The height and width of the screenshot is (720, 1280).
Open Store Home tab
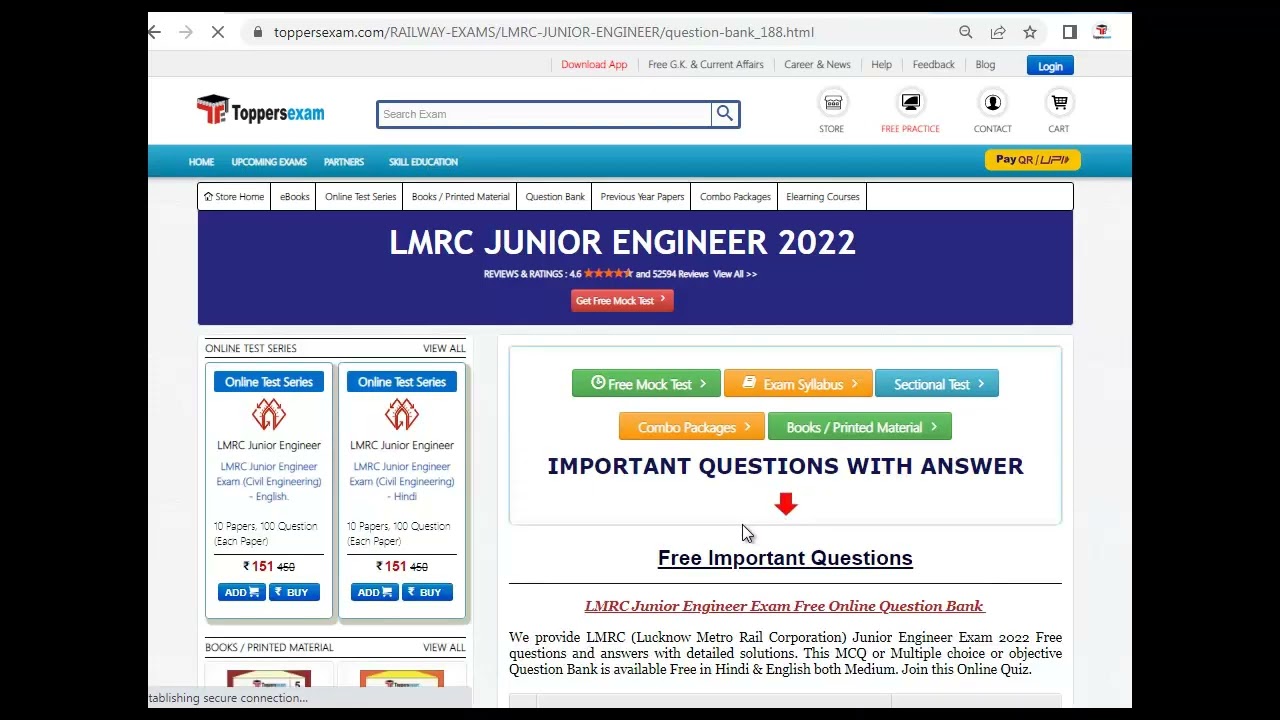[234, 197]
